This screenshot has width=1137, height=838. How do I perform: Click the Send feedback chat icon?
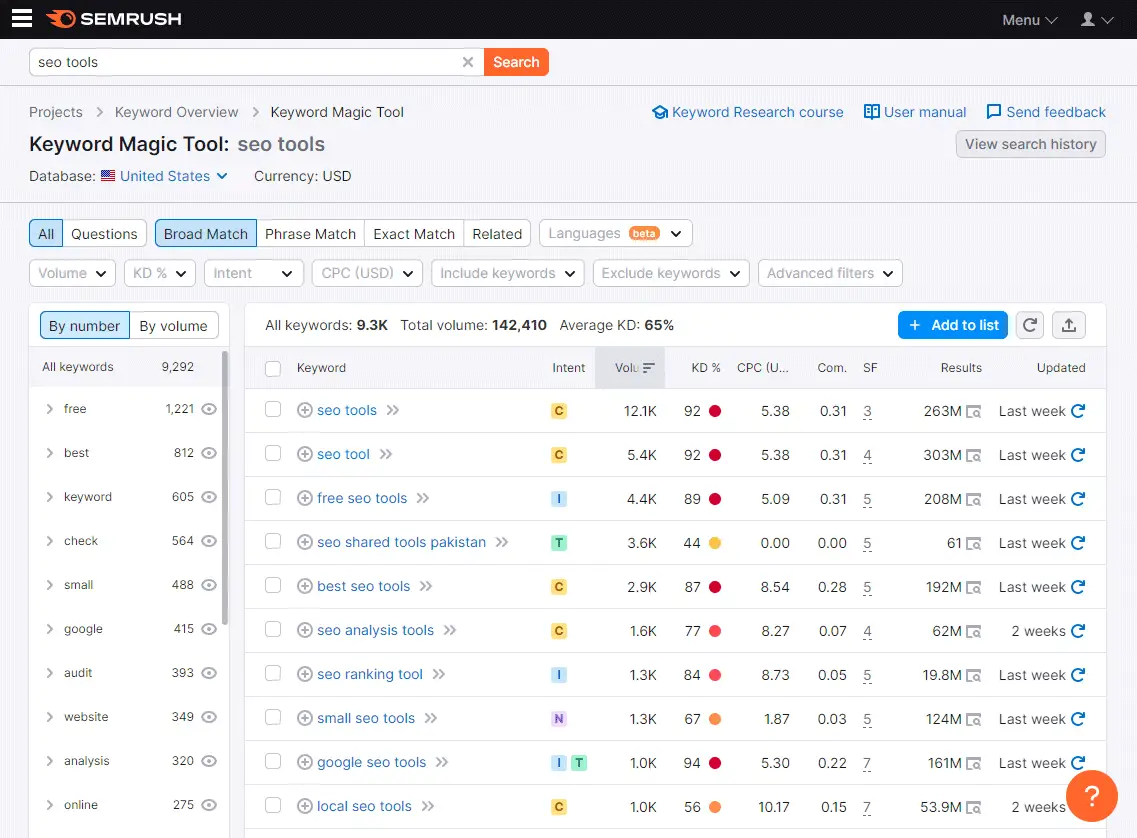point(993,112)
